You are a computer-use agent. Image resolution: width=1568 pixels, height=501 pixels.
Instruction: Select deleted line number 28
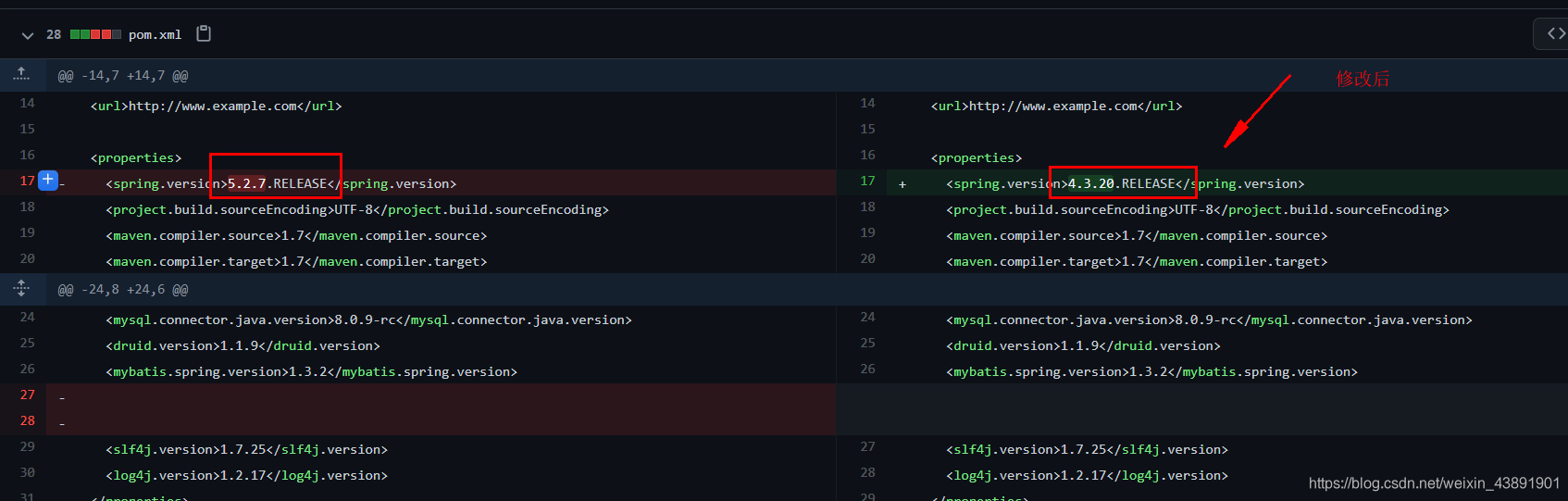[x=28, y=420]
